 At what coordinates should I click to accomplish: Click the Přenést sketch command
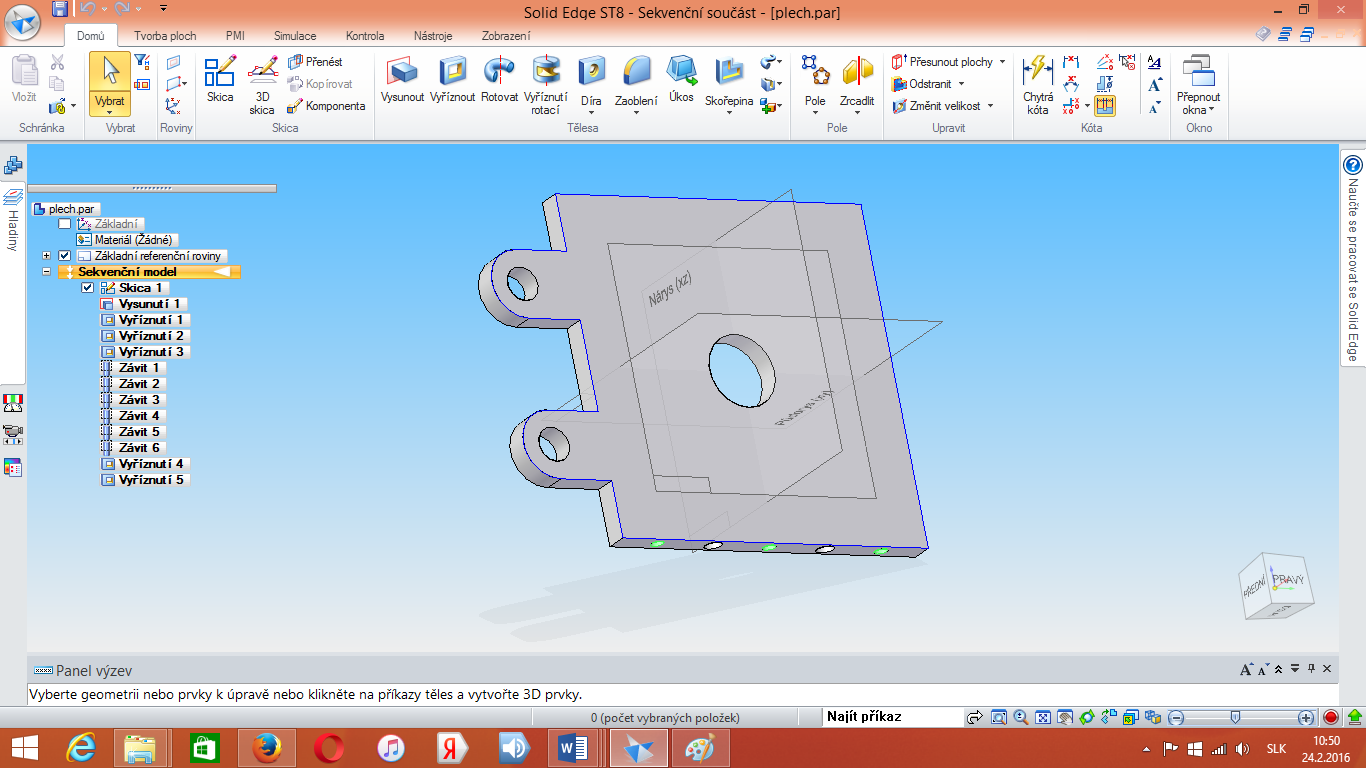[x=316, y=62]
